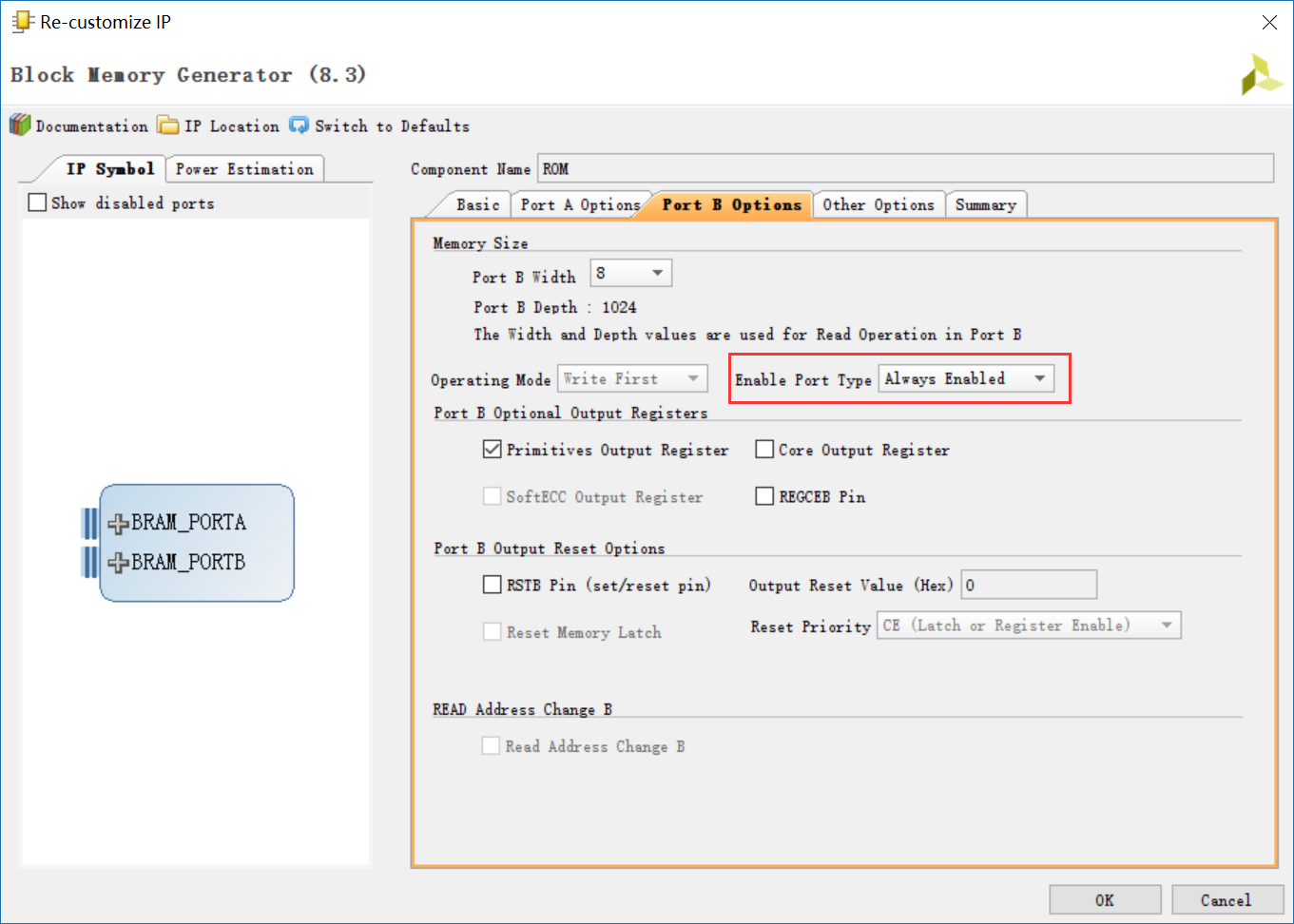Open the Reset Priority dropdown
This screenshot has height=924, width=1294.
[1030, 626]
